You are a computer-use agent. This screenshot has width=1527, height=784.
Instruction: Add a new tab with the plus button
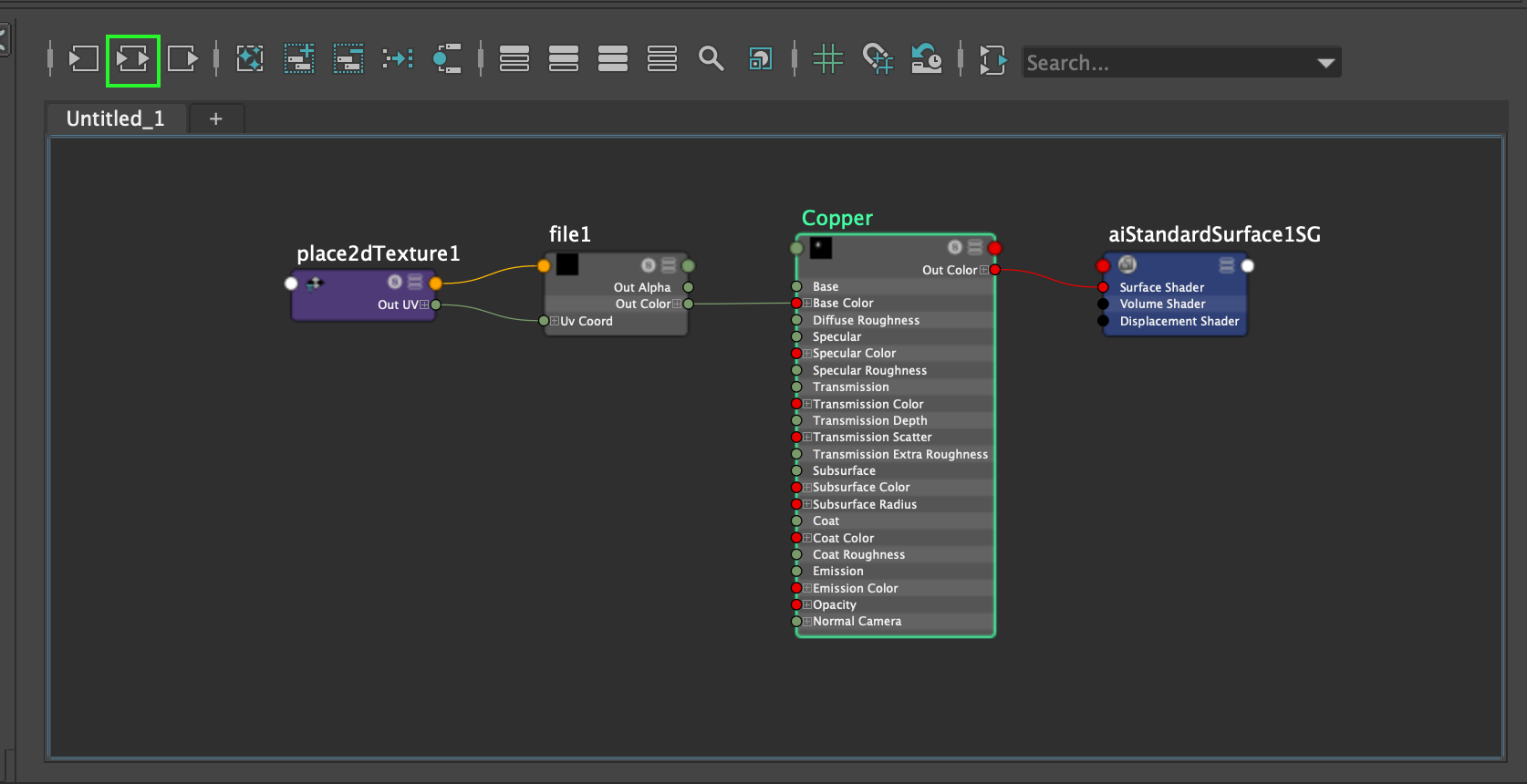pyautogui.click(x=216, y=119)
